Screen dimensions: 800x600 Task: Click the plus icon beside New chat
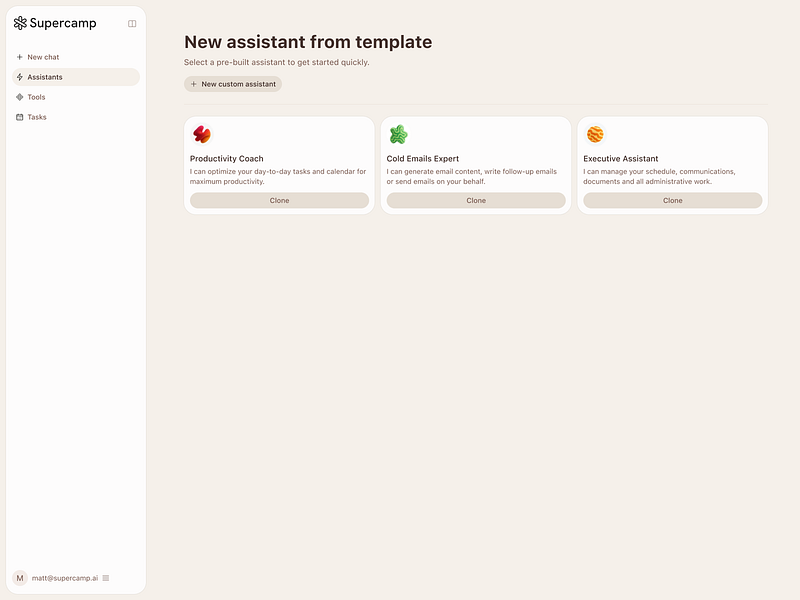pyautogui.click(x=19, y=57)
